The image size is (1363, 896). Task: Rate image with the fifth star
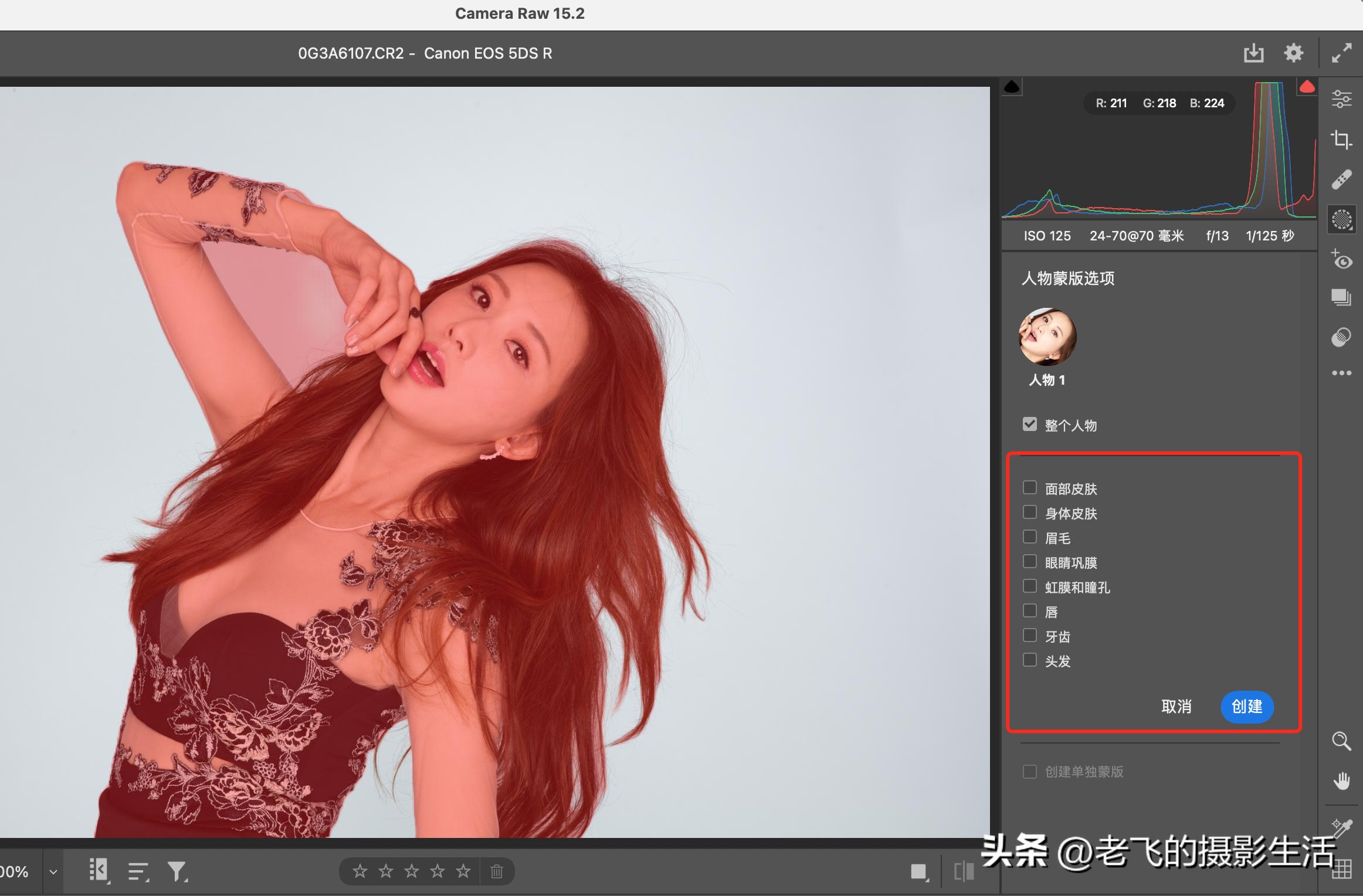pyautogui.click(x=463, y=872)
